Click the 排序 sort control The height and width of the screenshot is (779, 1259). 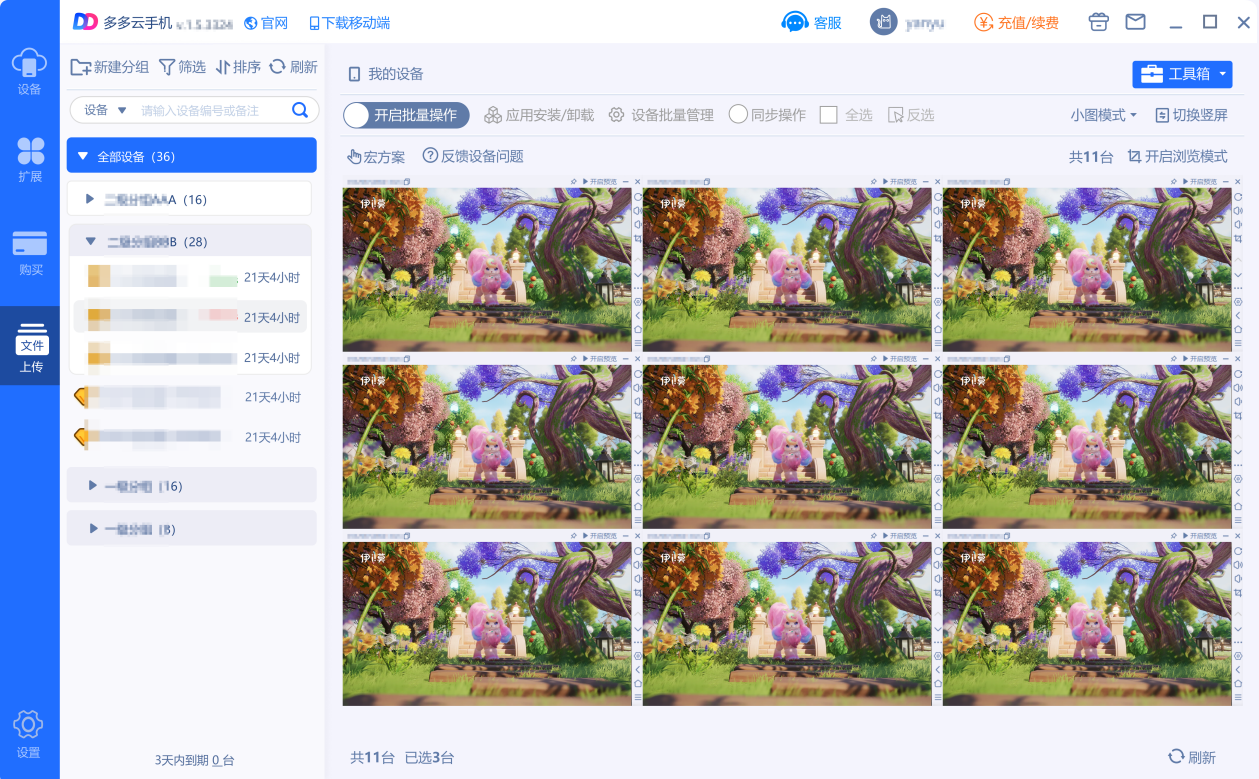point(238,67)
